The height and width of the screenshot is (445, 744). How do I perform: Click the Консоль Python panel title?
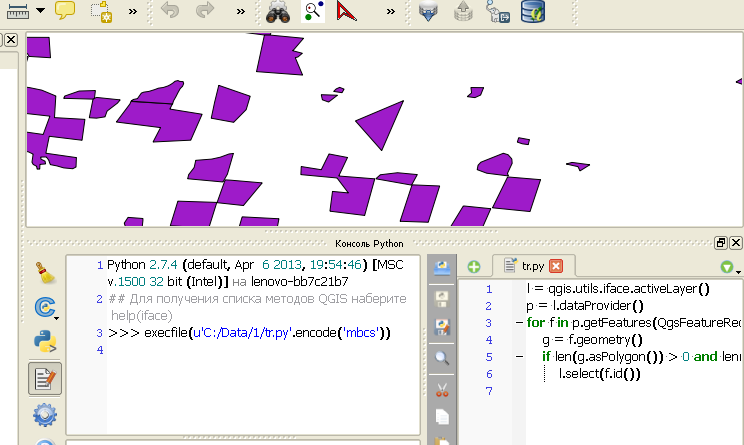pyautogui.click(x=369, y=243)
